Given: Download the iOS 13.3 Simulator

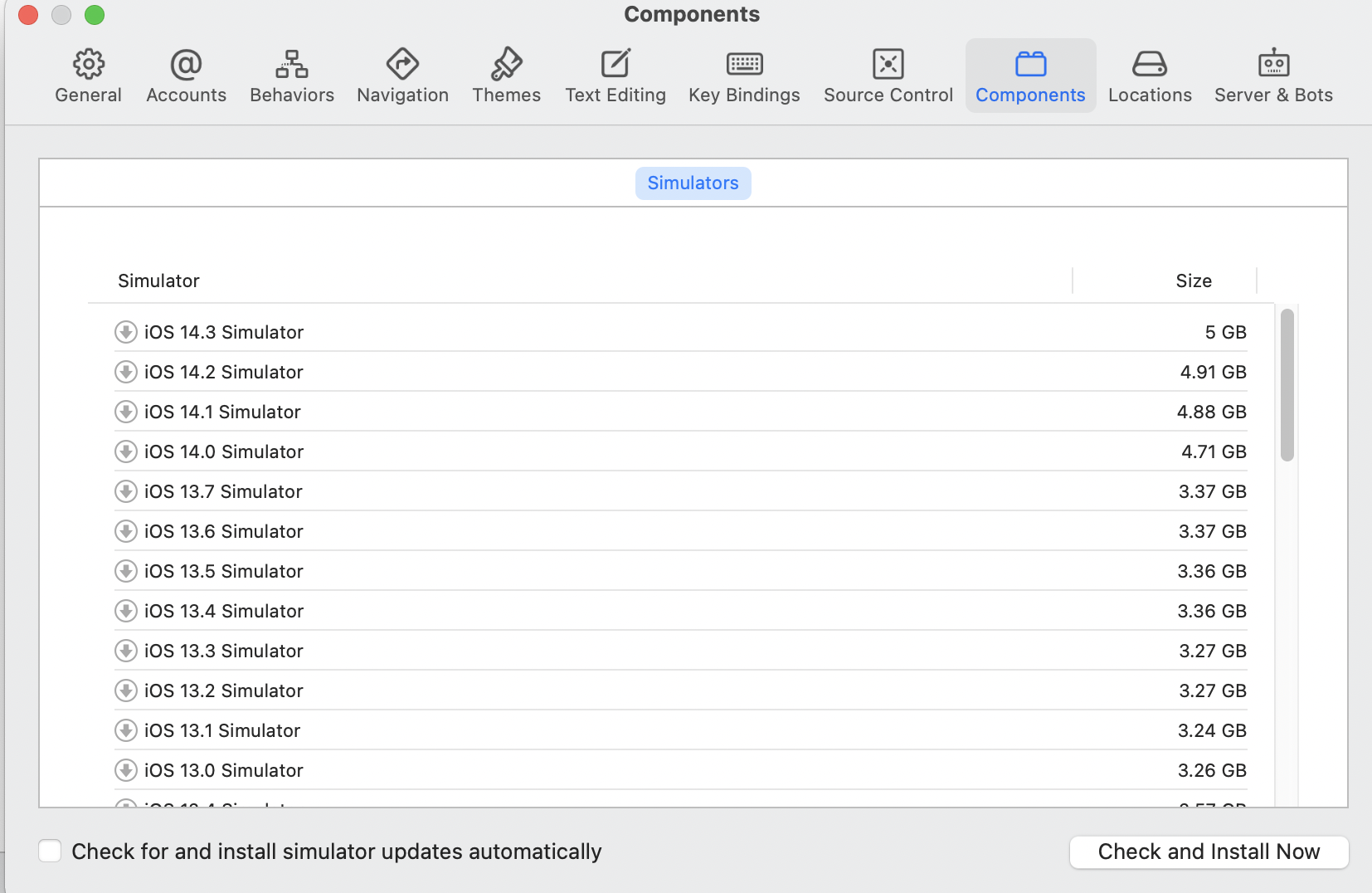Looking at the screenshot, I should pyautogui.click(x=125, y=651).
